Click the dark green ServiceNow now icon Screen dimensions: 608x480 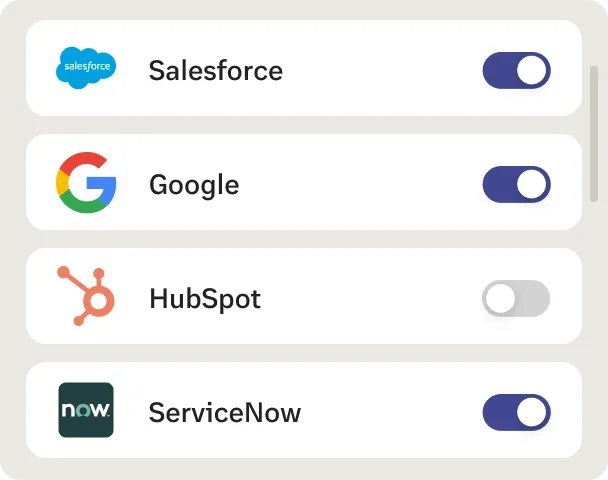pyautogui.click(x=86, y=410)
